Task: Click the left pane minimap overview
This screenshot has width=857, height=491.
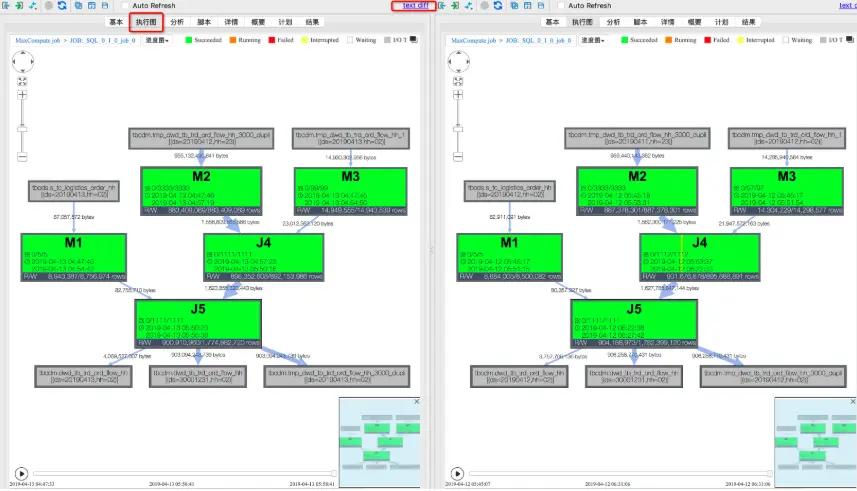Action: tap(379, 442)
